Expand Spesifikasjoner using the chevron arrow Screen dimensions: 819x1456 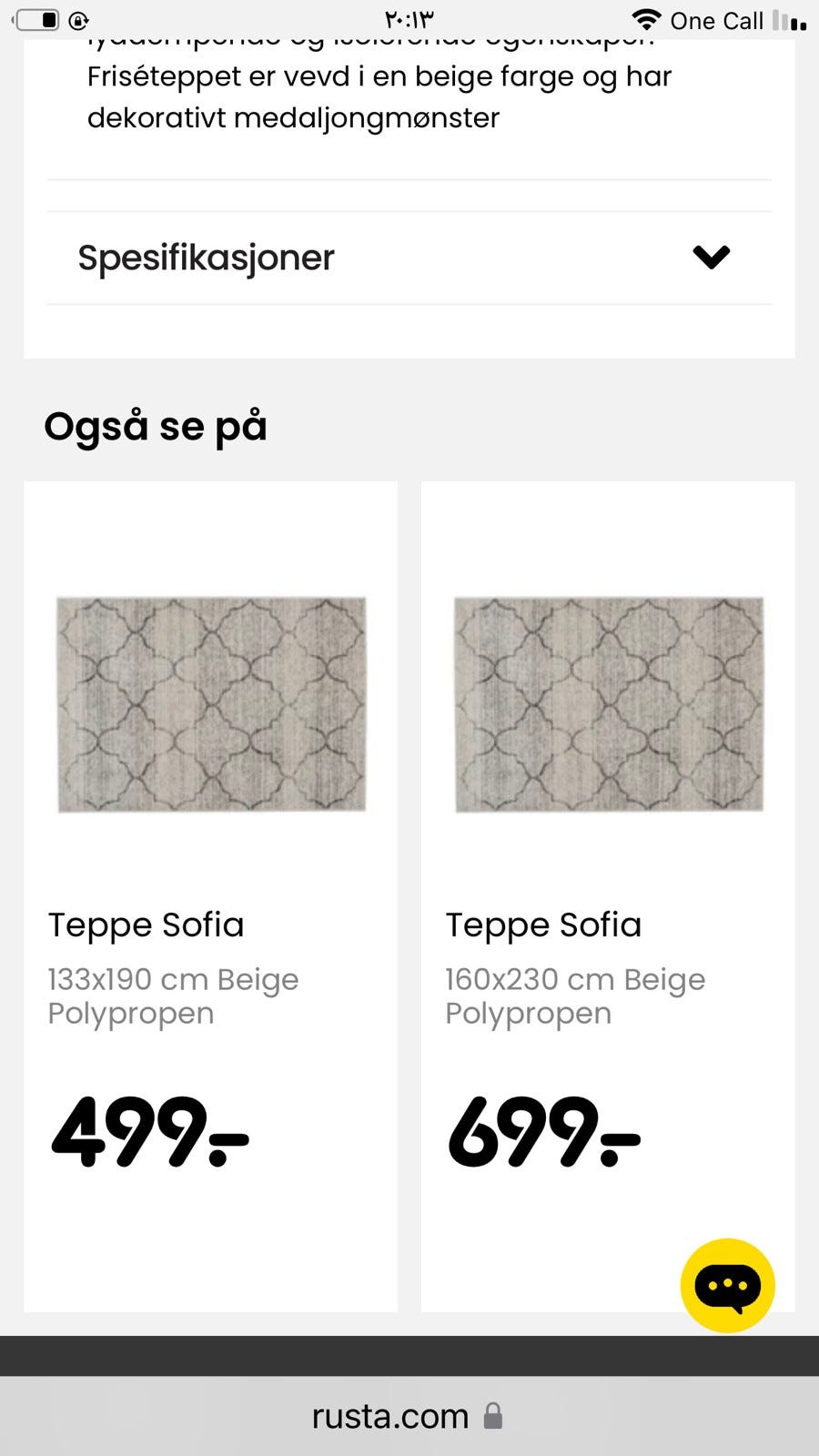pos(711,258)
